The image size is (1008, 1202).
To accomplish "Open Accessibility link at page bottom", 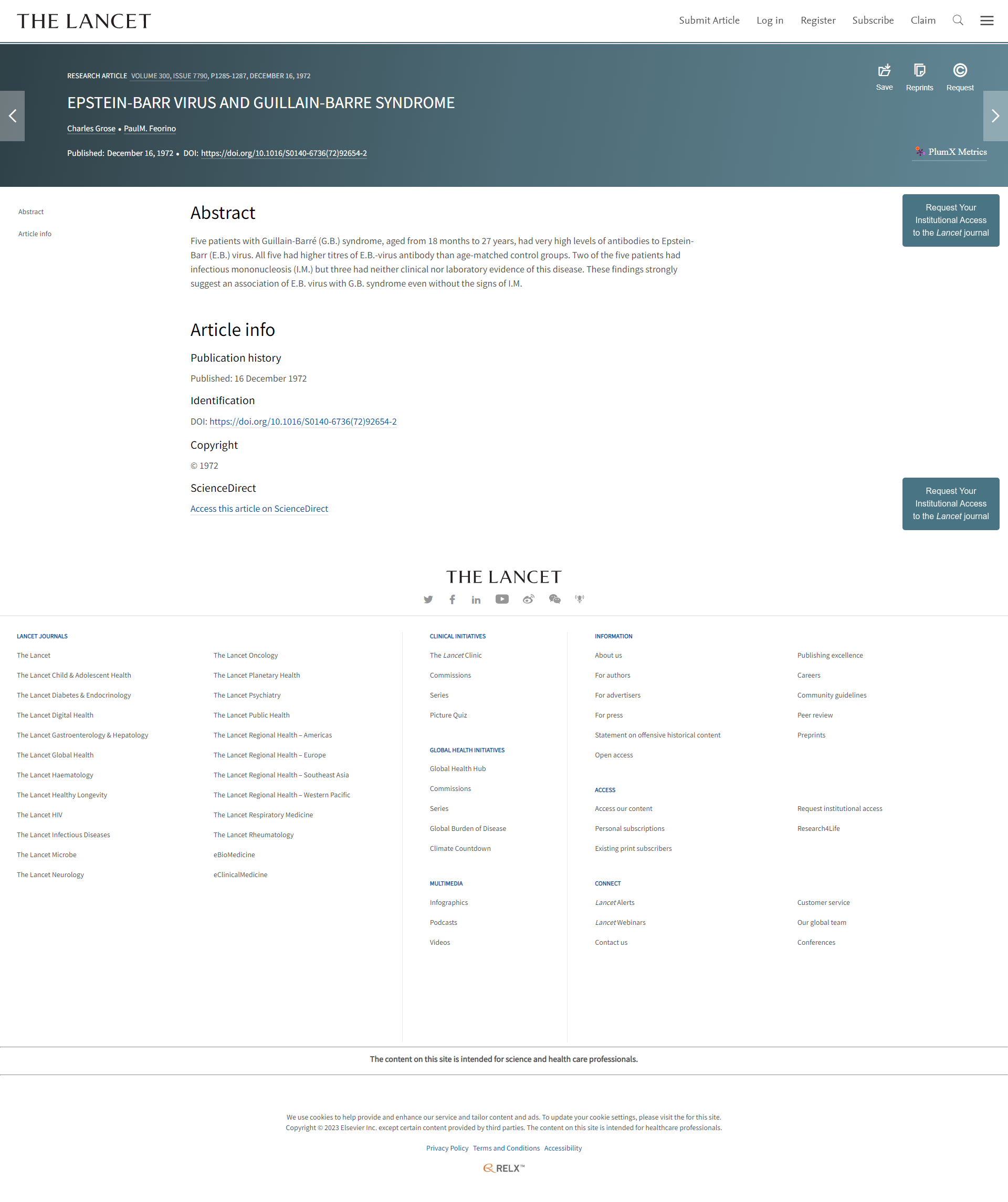I will (563, 1148).
